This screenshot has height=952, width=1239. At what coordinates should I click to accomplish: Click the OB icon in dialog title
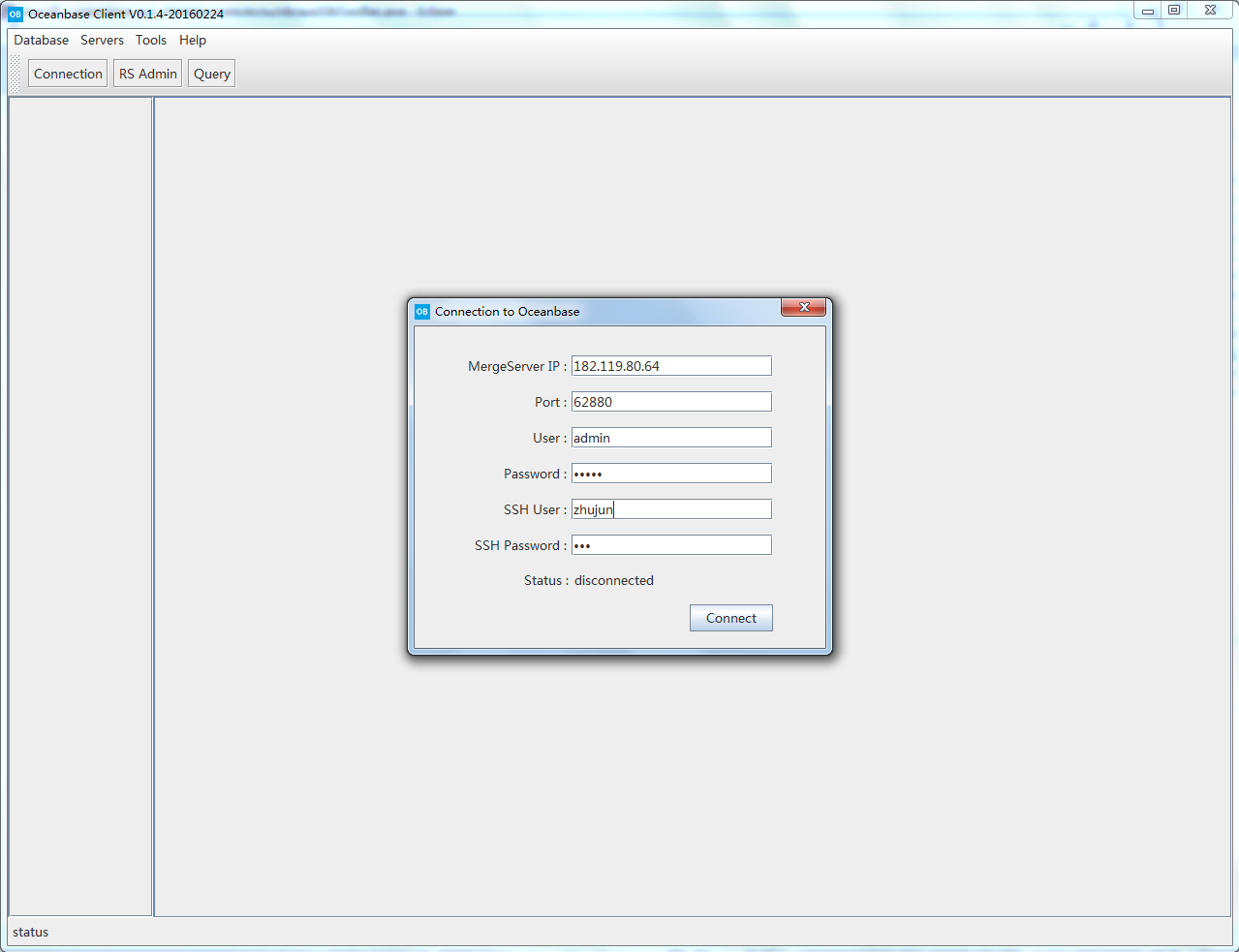click(x=422, y=312)
